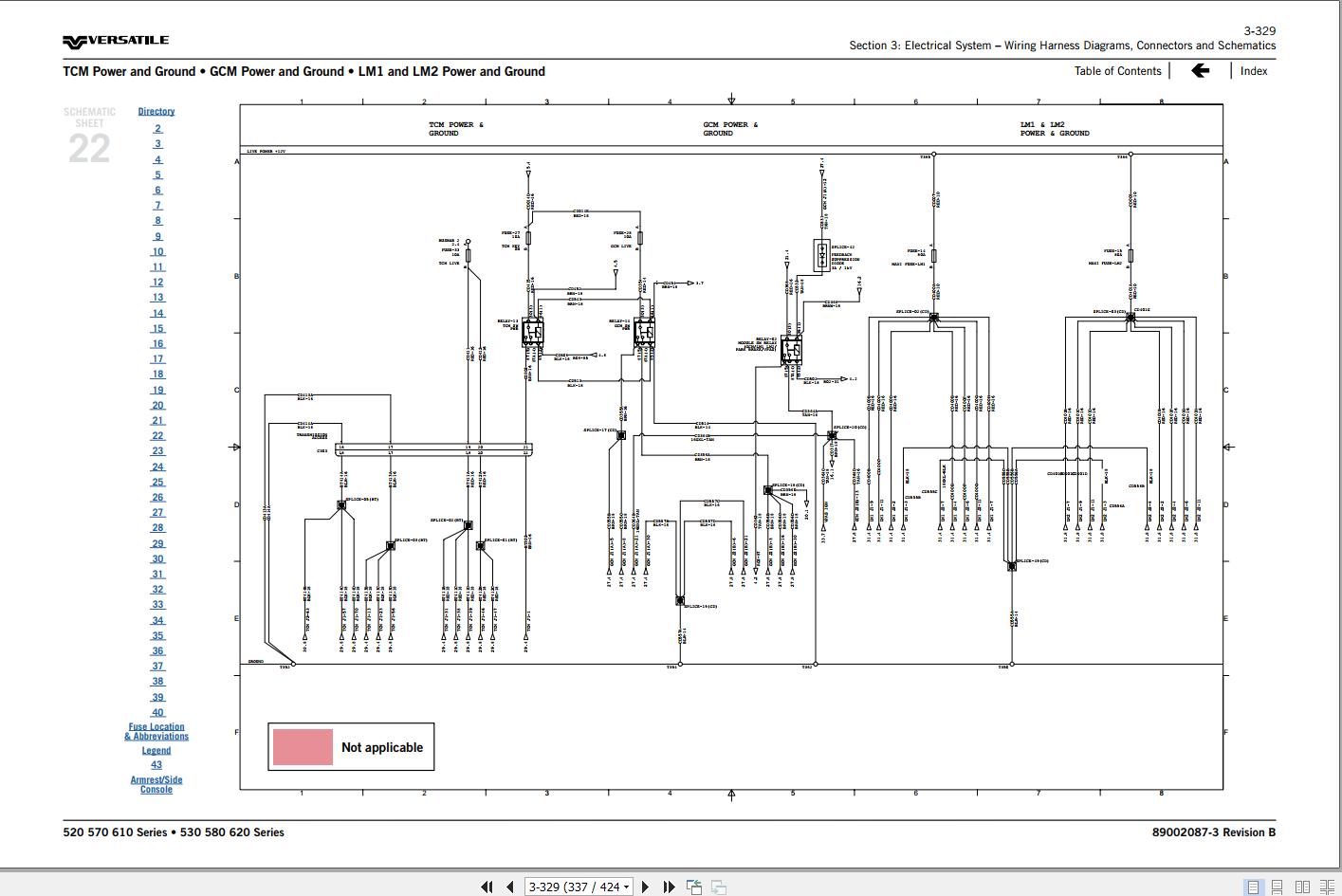This screenshot has height=896, width=1342.
Task: Click the next view icon
Action: pyautogui.click(x=719, y=887)
